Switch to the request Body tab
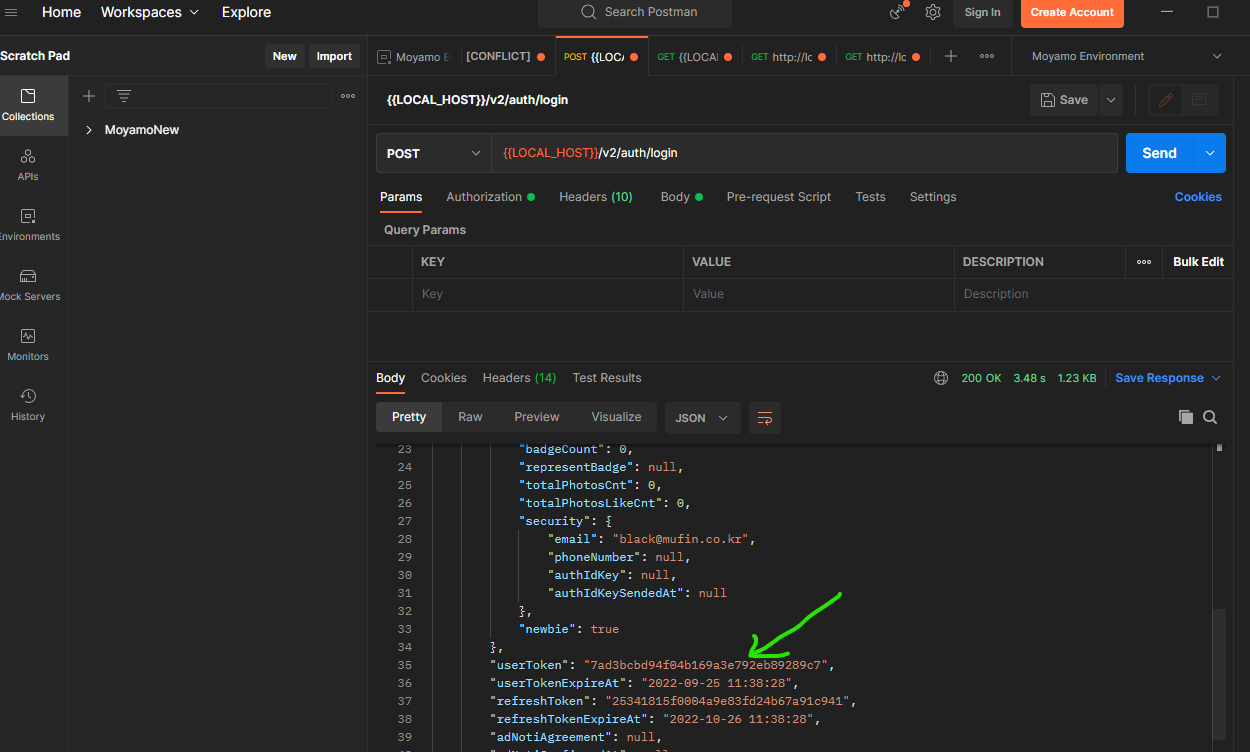Viewport: 1250px width, 752px height. tap(681, 197)
